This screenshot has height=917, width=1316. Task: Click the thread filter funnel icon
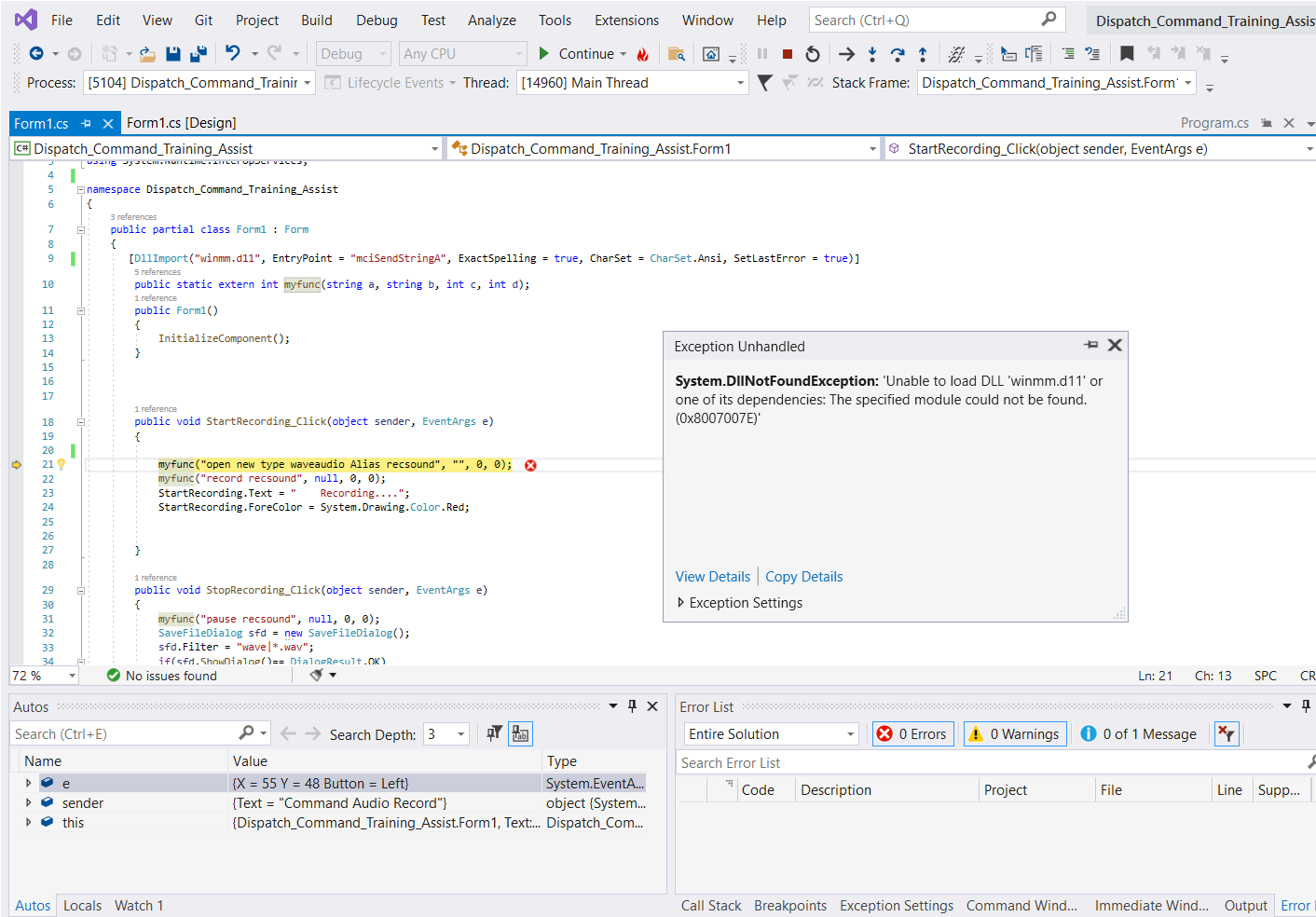(x=764, y=83)
